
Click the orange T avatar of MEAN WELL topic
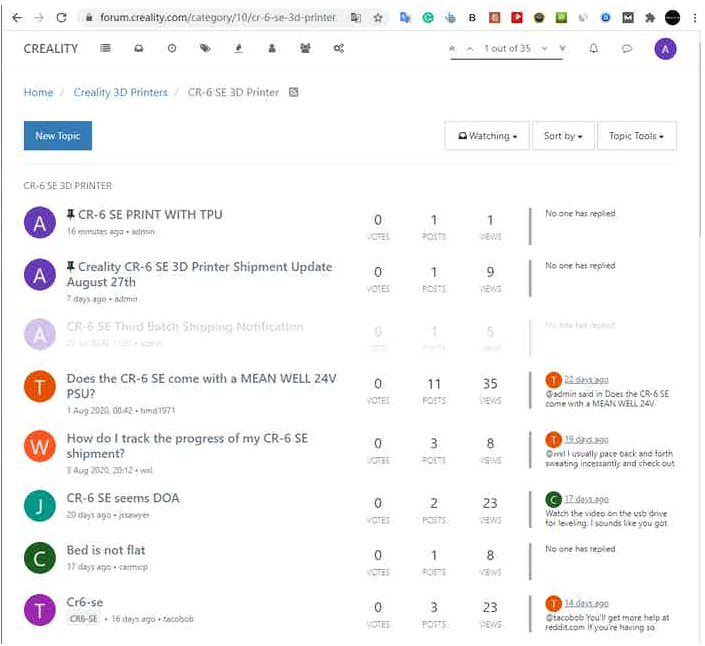tap(40, 386)
